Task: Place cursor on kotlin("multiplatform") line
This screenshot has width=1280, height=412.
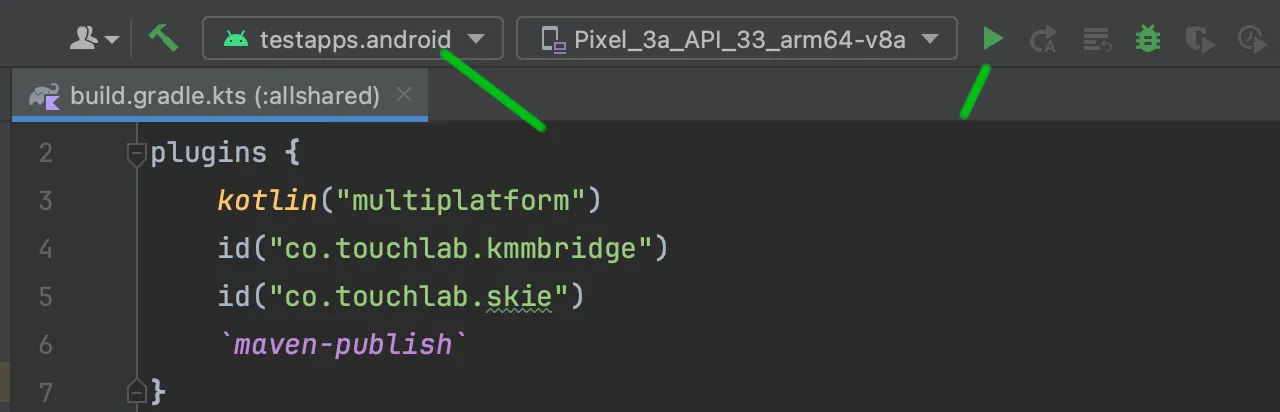Action: click(408, 200)
